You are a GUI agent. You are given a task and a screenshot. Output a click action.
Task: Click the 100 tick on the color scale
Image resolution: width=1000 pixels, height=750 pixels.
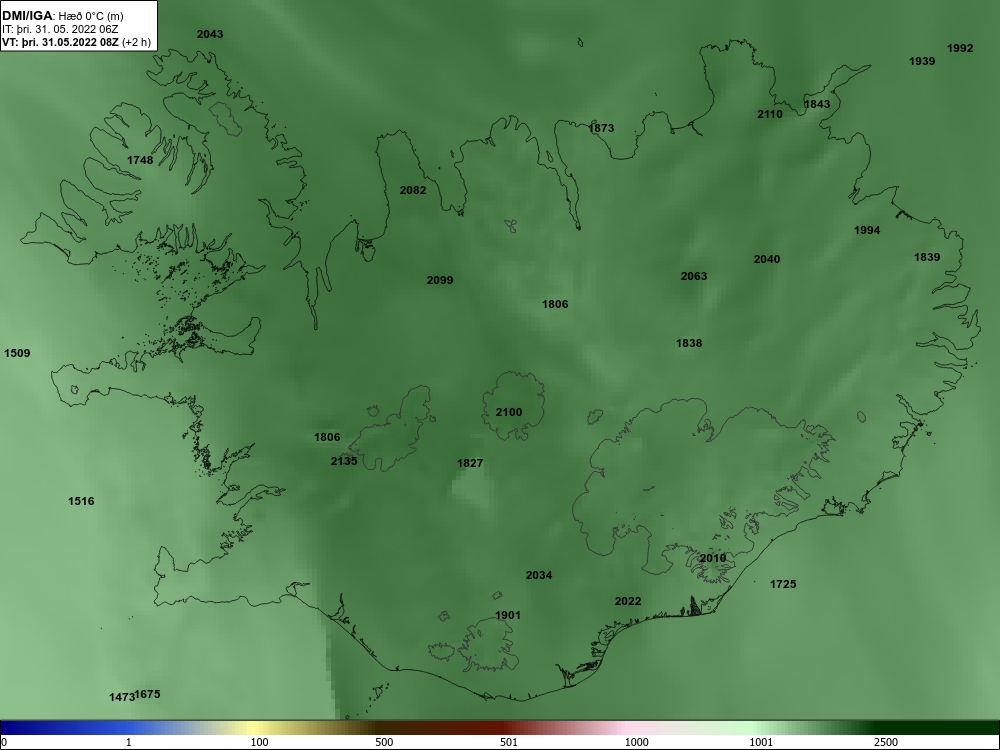259,742
